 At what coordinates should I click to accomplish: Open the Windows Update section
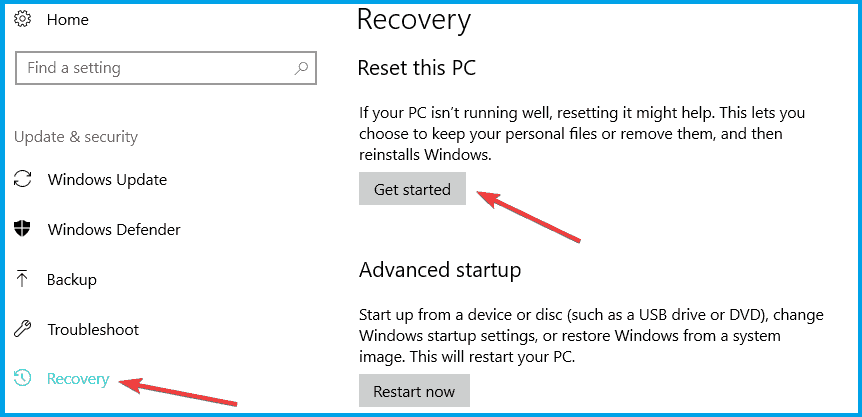[x=107, y=180]
